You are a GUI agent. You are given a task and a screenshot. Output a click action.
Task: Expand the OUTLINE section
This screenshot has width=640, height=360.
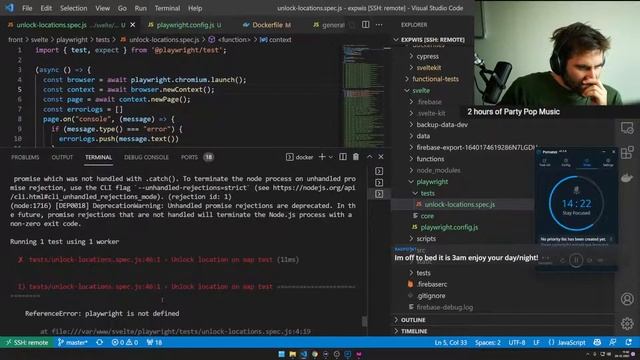coord(413,320)
